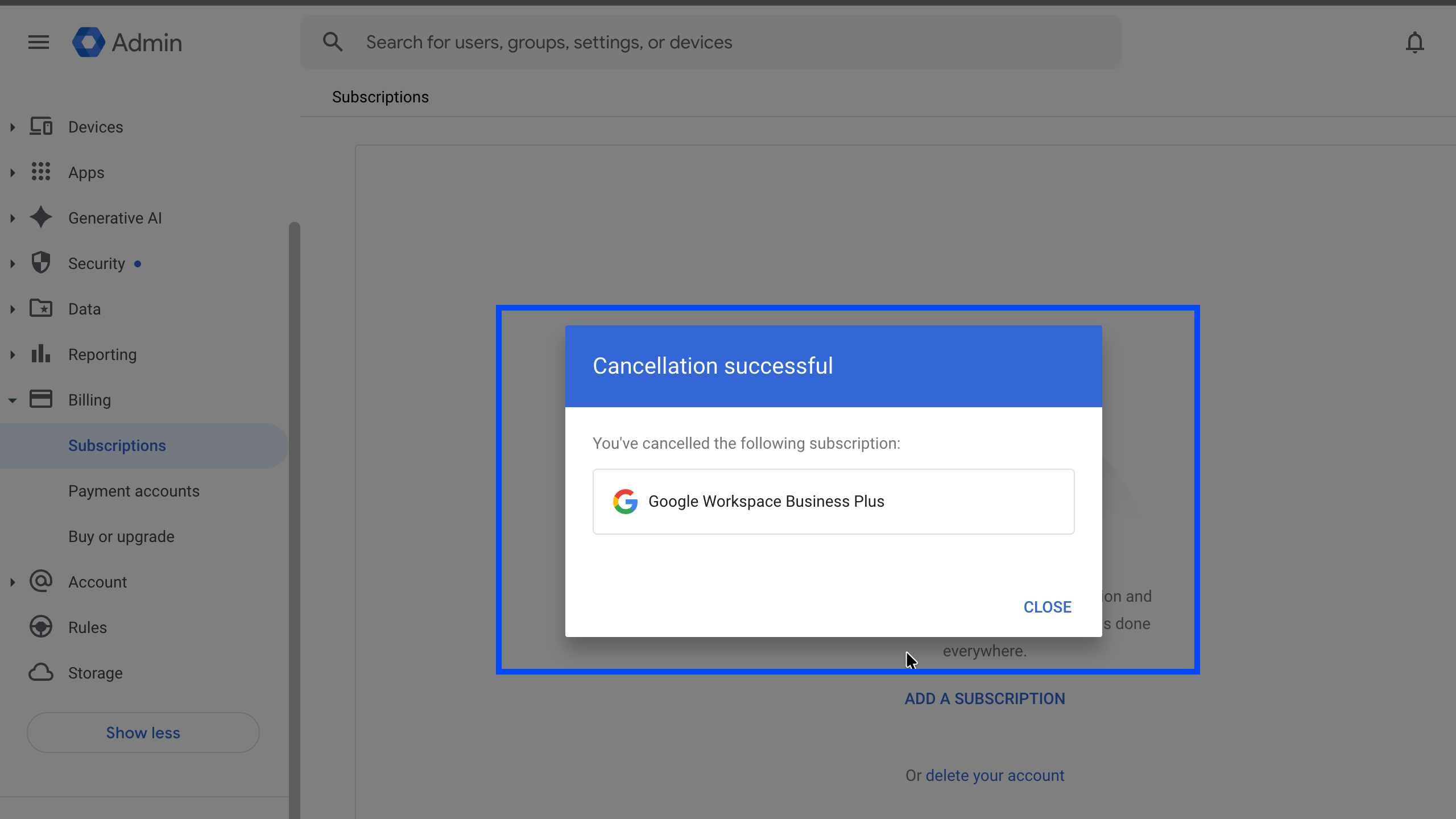Expand the Apps section arrow

pyautogui.click(x=13, y=172)
